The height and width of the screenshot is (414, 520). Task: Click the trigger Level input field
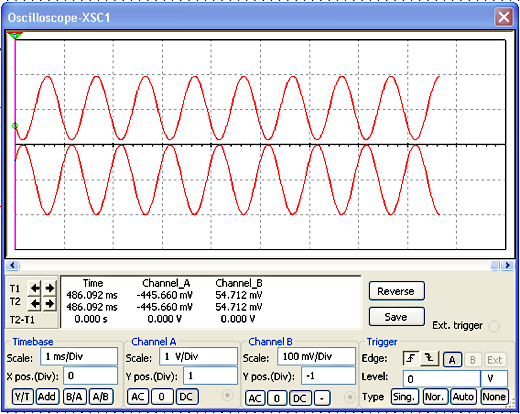click(442, 379)
